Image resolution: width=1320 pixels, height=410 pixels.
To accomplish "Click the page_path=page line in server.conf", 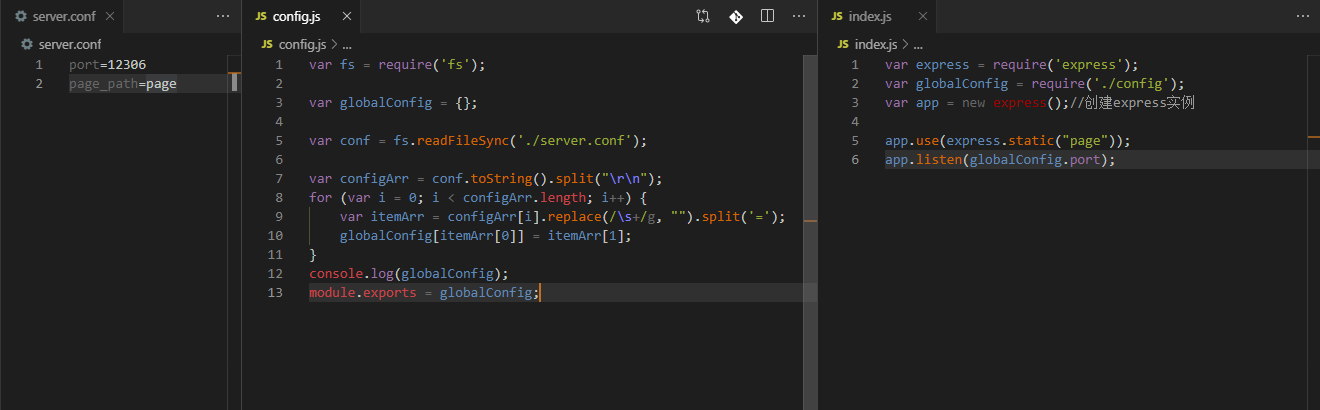I will point(123,84).
